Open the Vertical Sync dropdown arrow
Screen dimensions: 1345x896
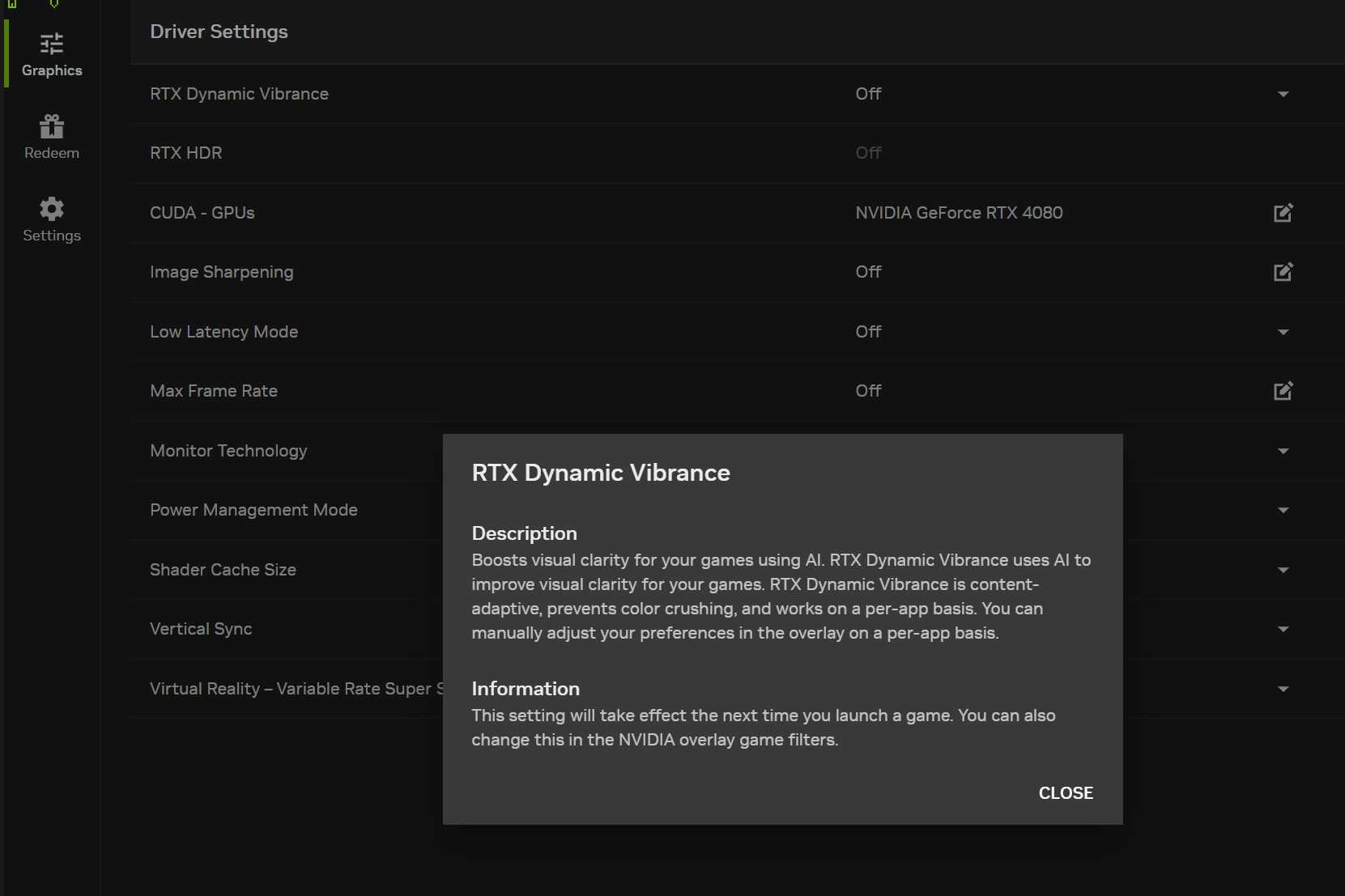pos(1283,629)
